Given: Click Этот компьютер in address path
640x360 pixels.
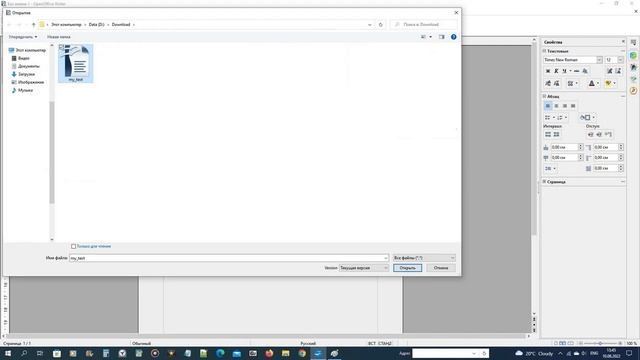Looking at the screenshot, I should (x=66, y=24).
